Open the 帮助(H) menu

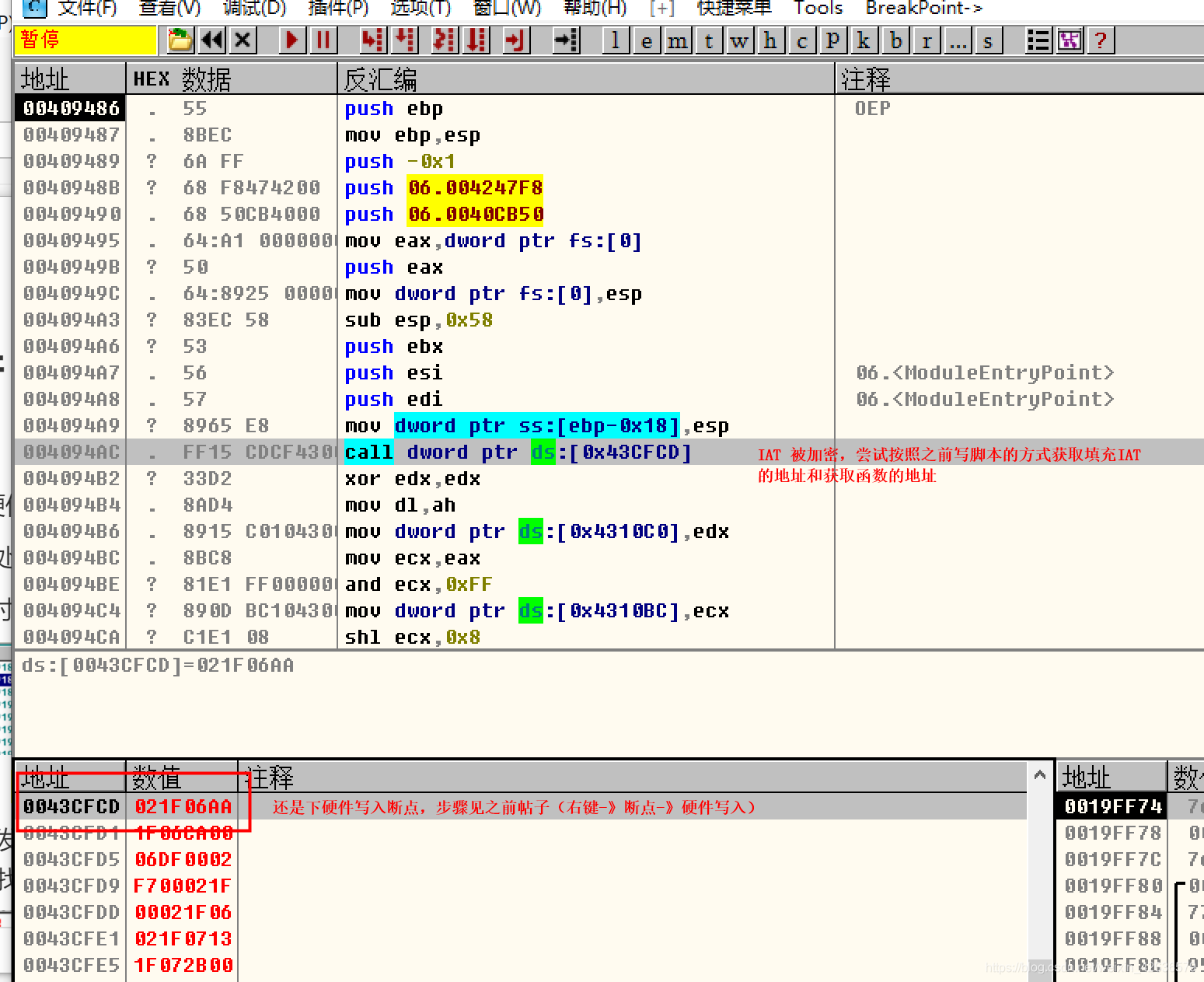pos(595,8)
